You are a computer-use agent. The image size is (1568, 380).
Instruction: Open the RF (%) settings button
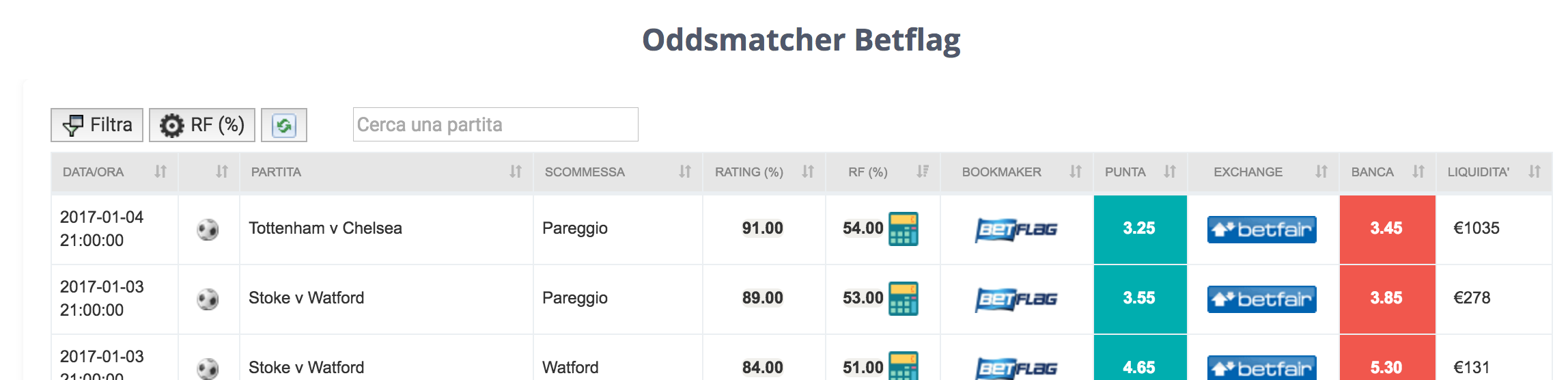202,125
